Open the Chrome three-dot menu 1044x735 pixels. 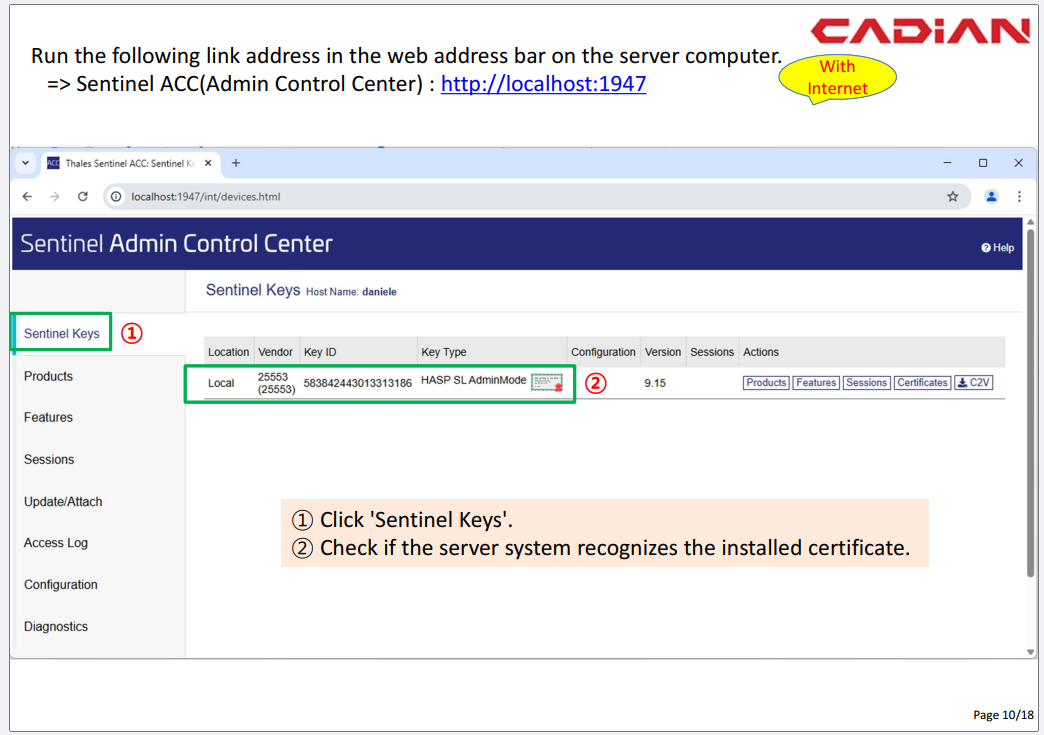click(x=1019, y=197)
